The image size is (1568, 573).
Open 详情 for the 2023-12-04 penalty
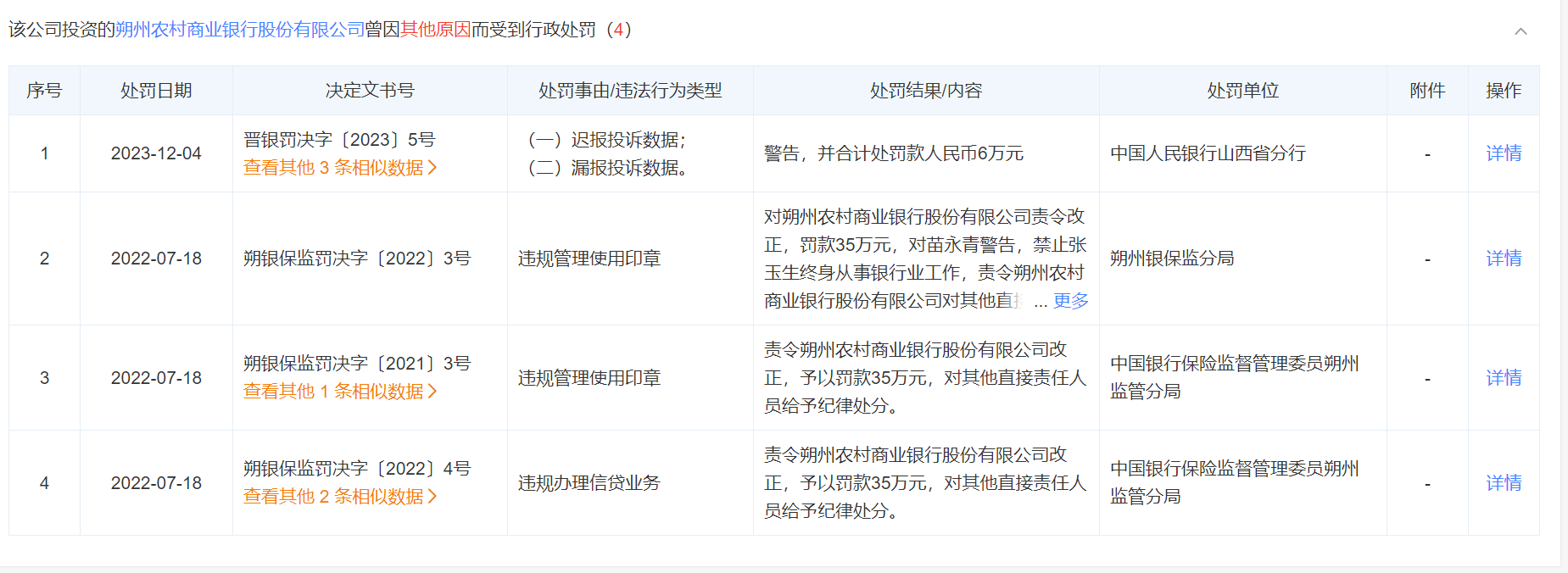pos(1504,153)
